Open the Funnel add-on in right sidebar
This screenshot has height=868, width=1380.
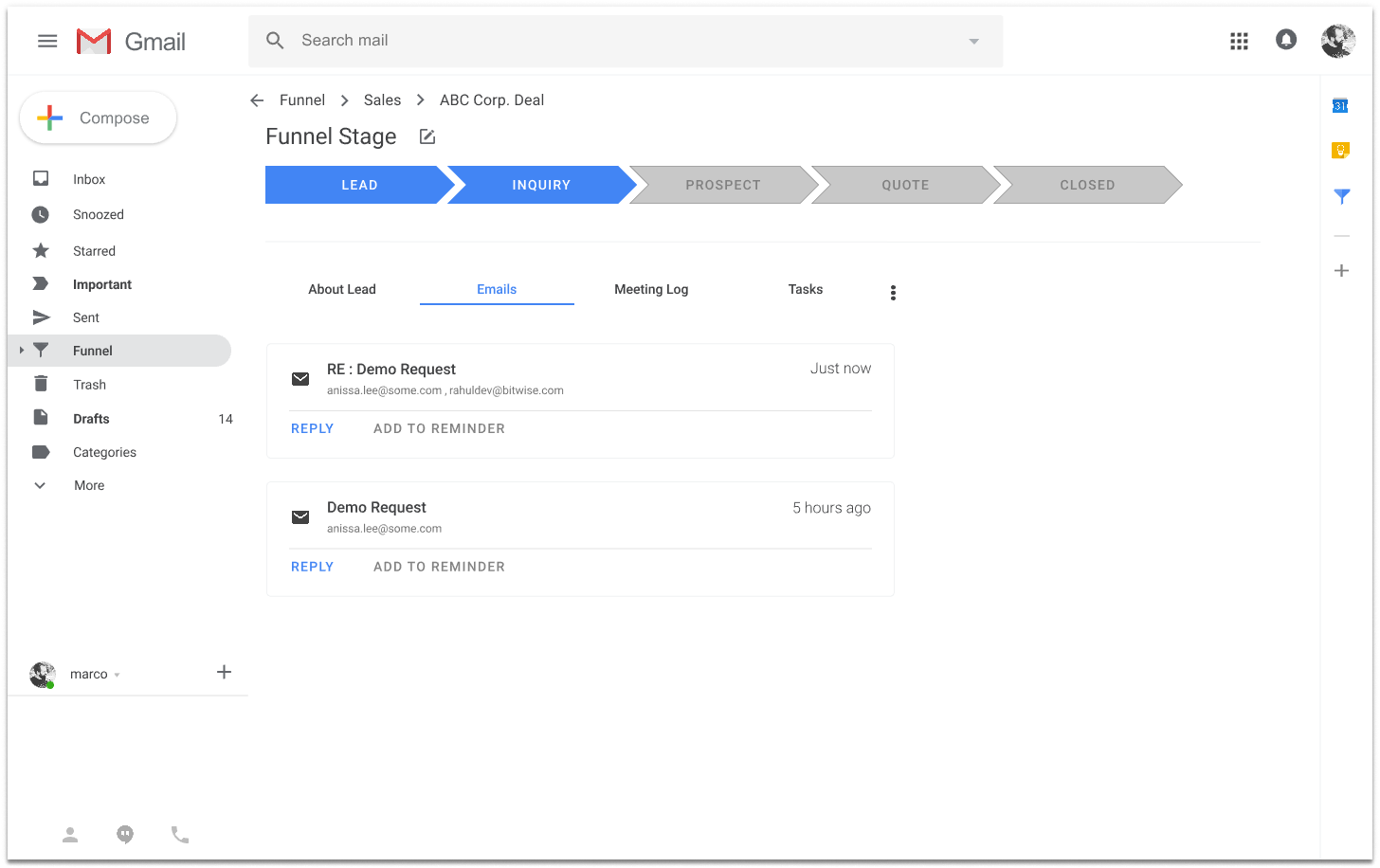coord(1341,196)
